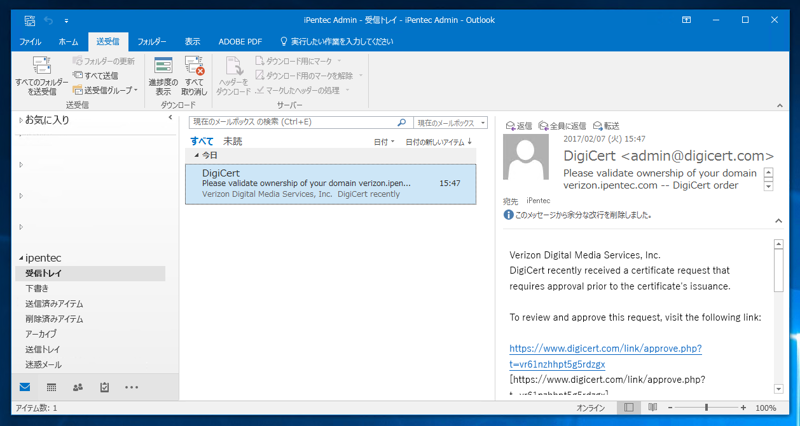Select the すべて filter
800x426 pixels.
point(202,141)
